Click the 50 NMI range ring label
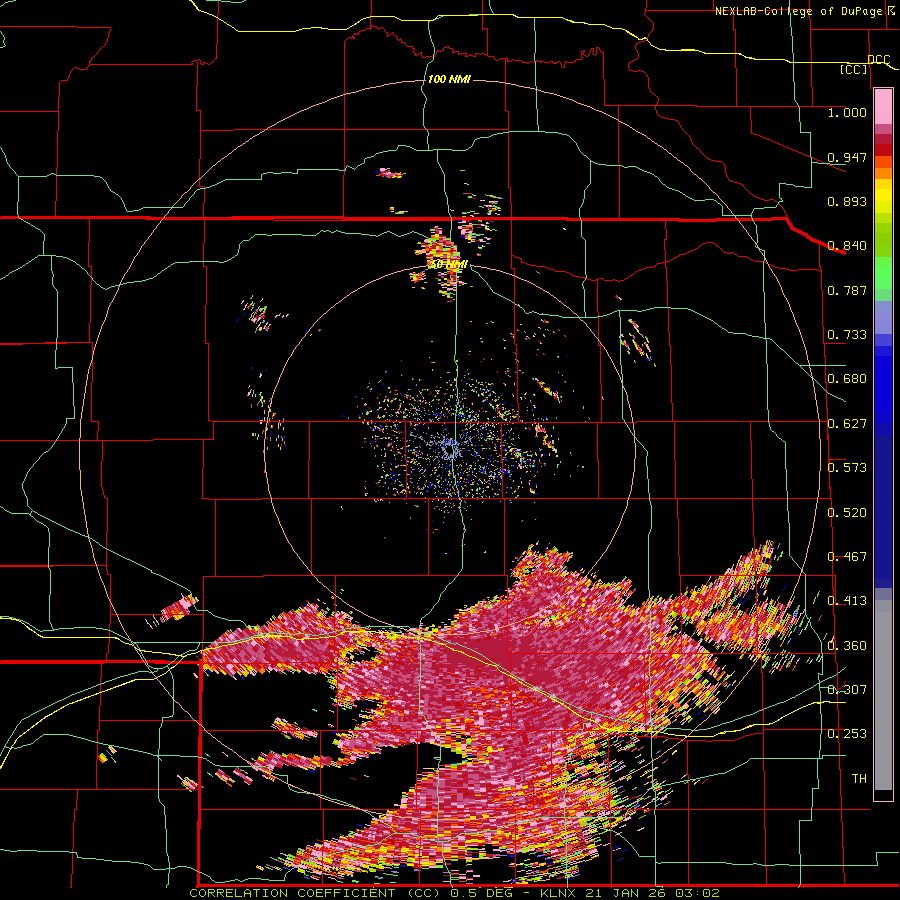 click(x=448, y=265)
